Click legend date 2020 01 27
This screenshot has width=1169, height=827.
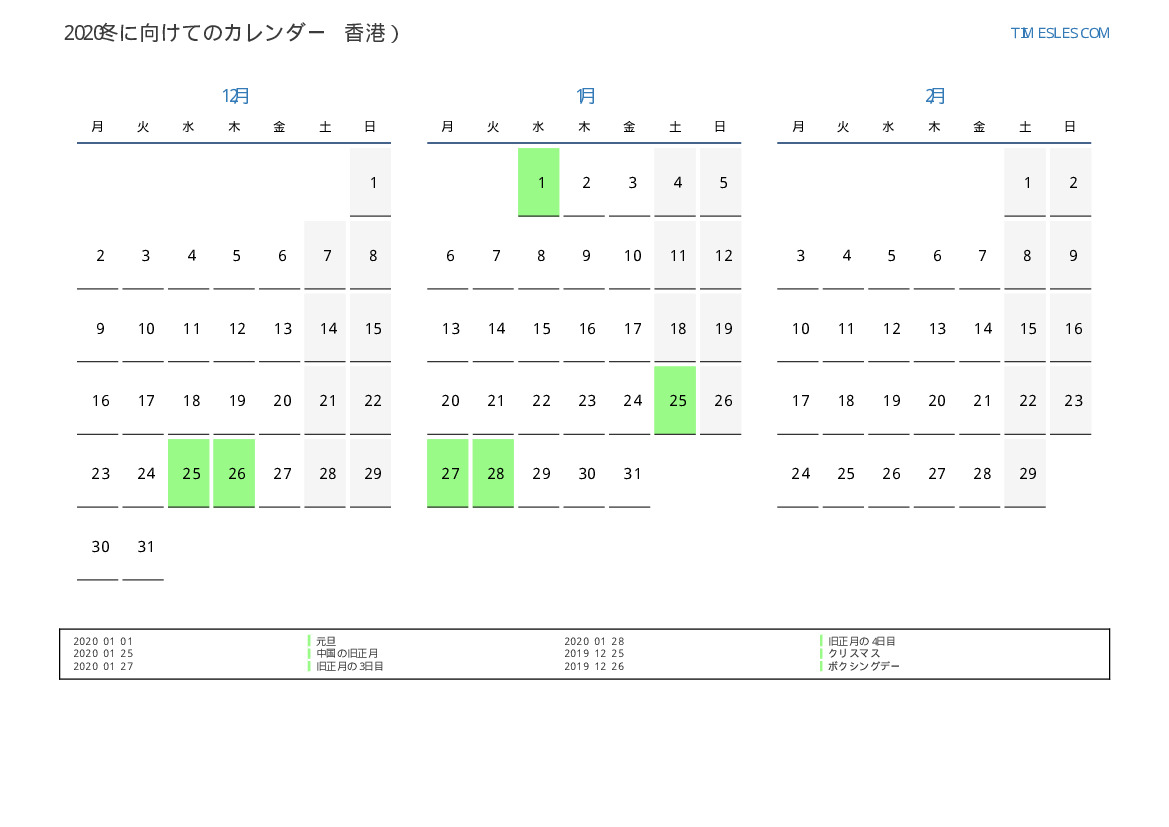point(103,667)
